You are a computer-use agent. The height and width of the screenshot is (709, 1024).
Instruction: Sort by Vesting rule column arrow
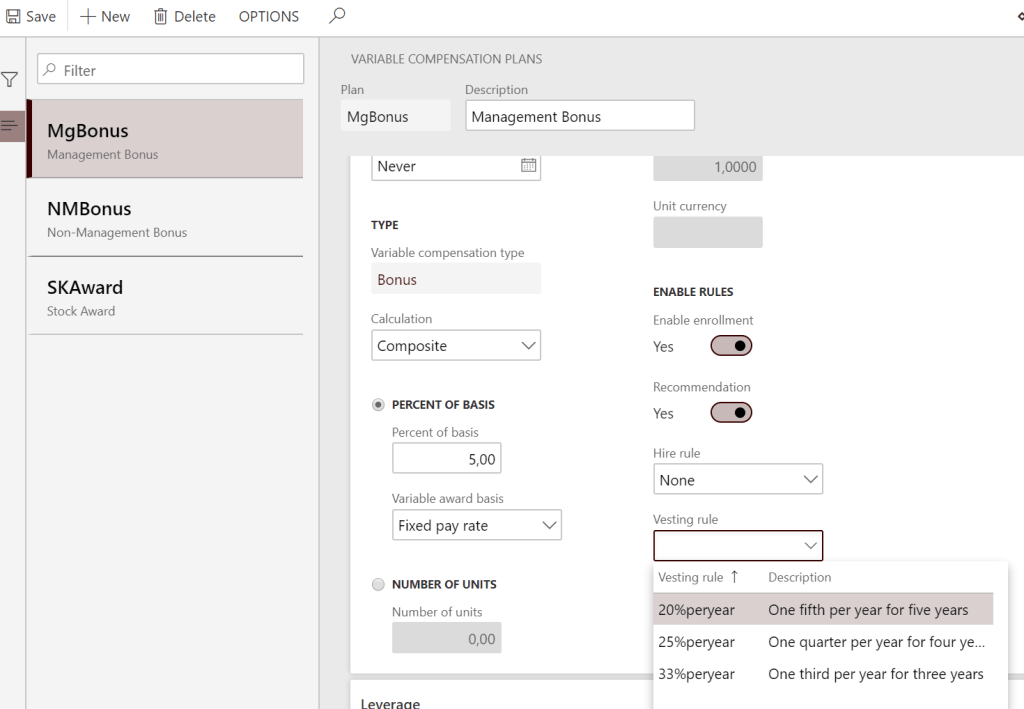pos(734,577)
